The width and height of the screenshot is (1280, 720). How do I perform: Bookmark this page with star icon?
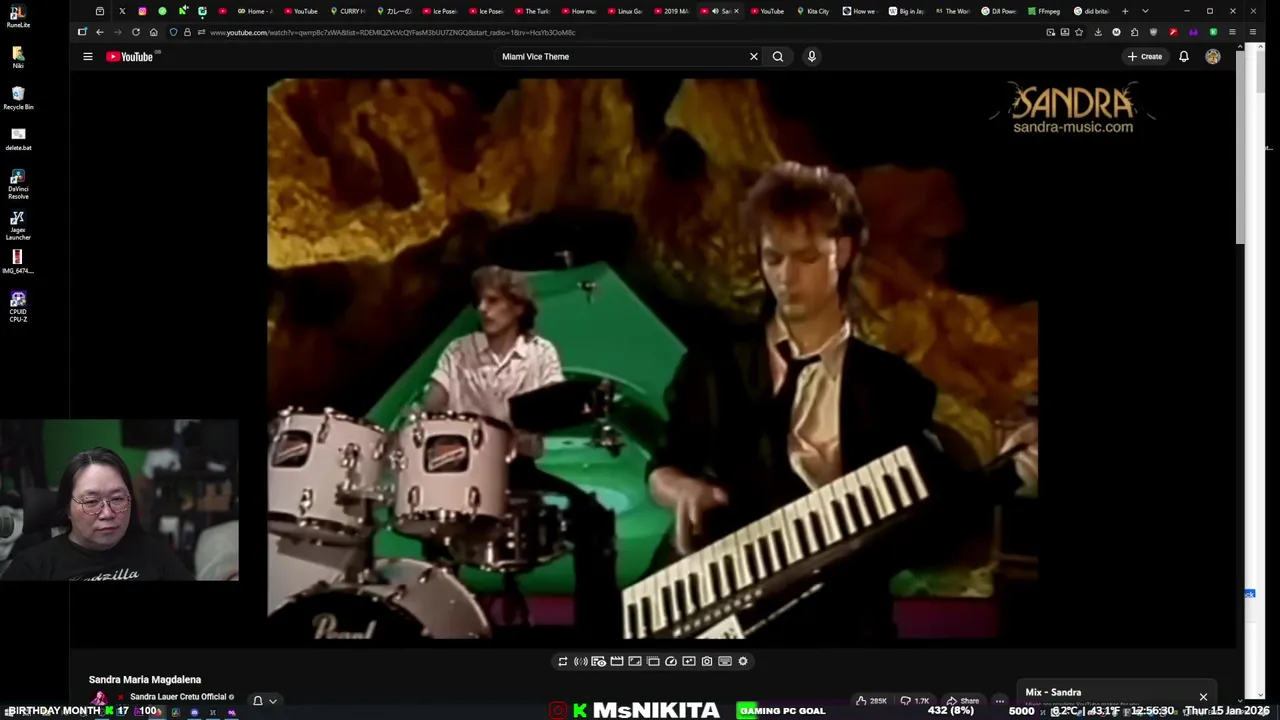[1078, 32]
